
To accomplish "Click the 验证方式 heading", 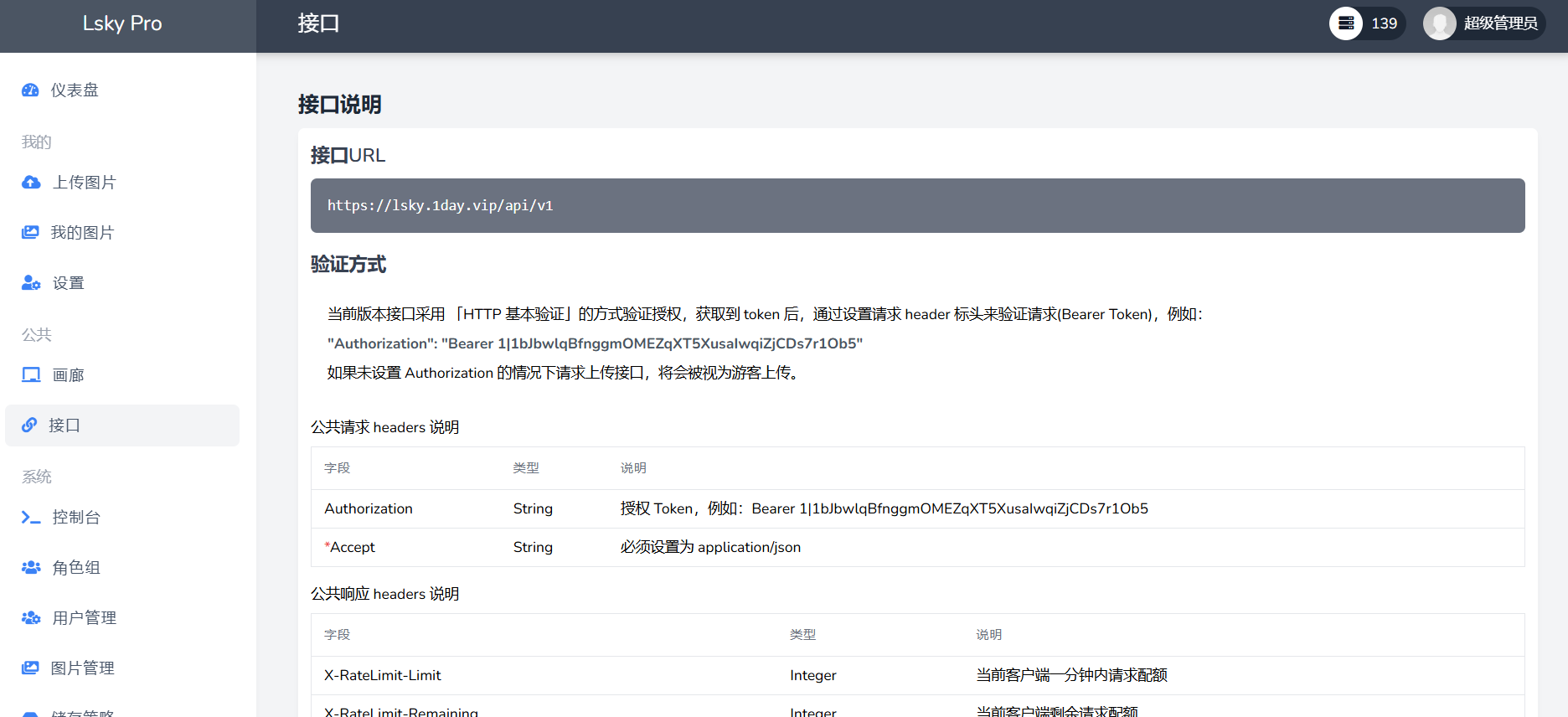I will coord(348,265).
